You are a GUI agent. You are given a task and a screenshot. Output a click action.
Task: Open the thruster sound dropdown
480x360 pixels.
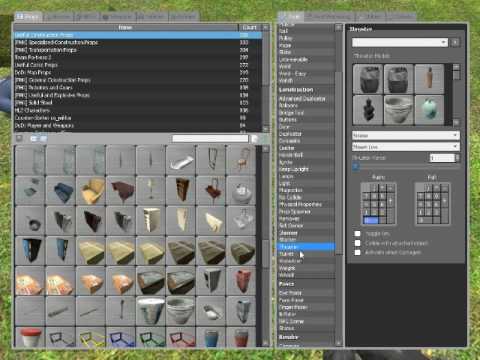pos(406,147)
